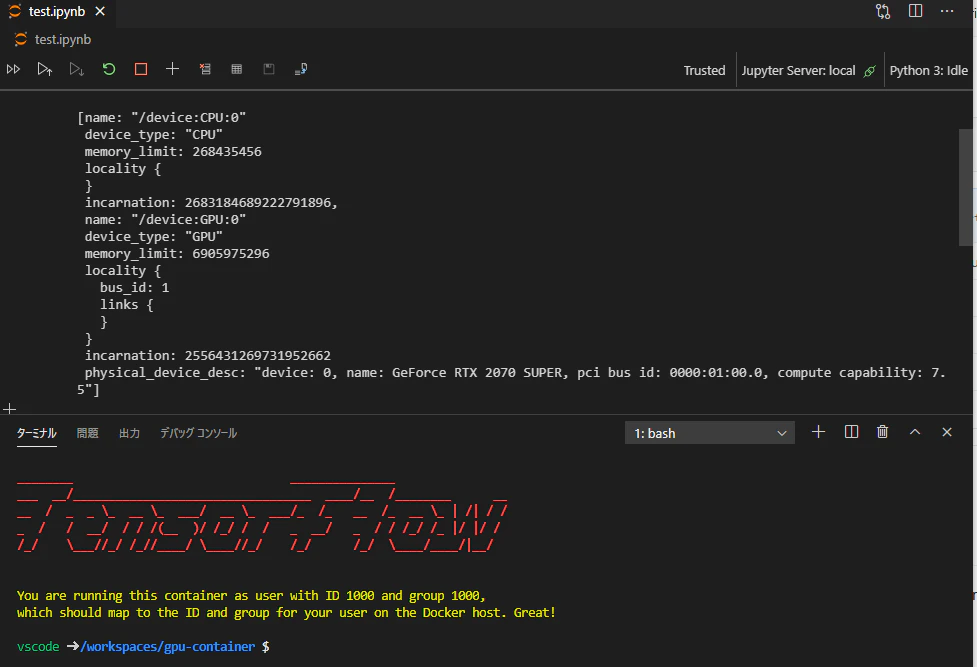Image resolution: width=977 pixels, height=667 pixels.
Task: Open the source control compare changes icon
Action: [883, 11]
